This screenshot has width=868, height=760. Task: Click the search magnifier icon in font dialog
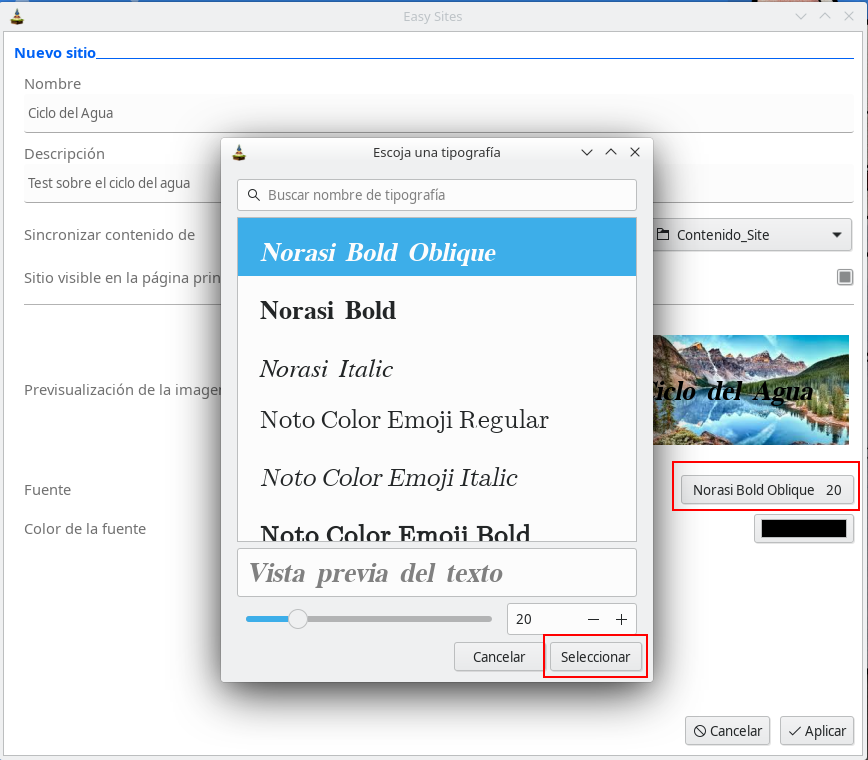point(254,195)
